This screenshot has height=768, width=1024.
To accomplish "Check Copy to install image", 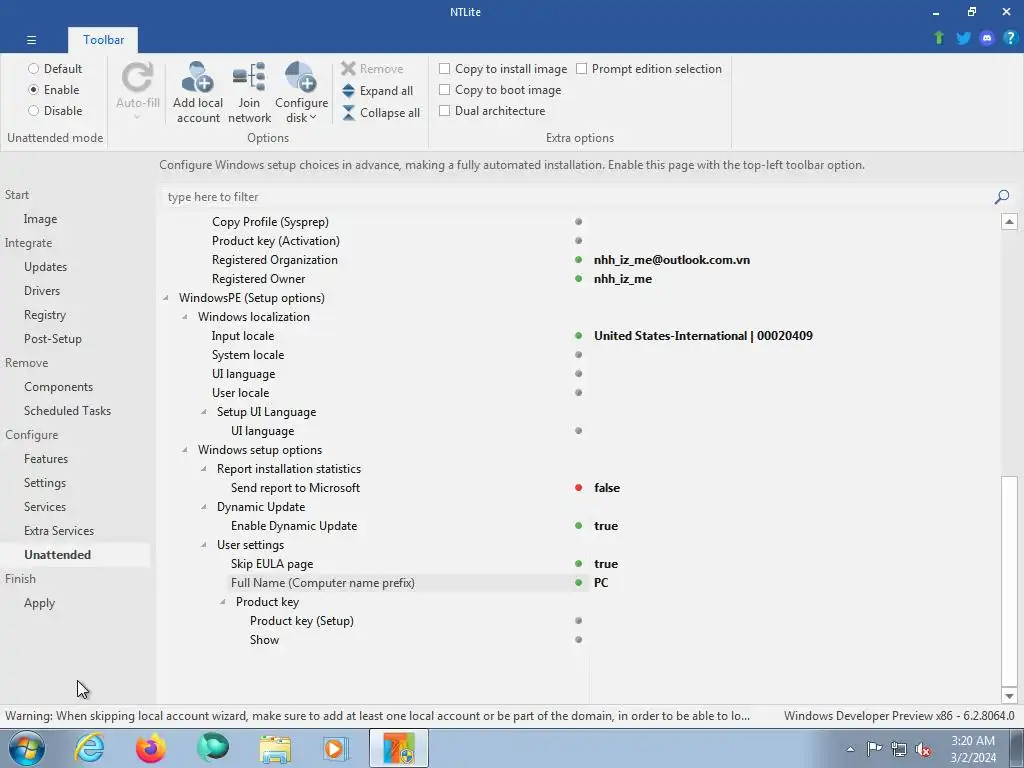I will pyautogui.click(x=444, y=69).
